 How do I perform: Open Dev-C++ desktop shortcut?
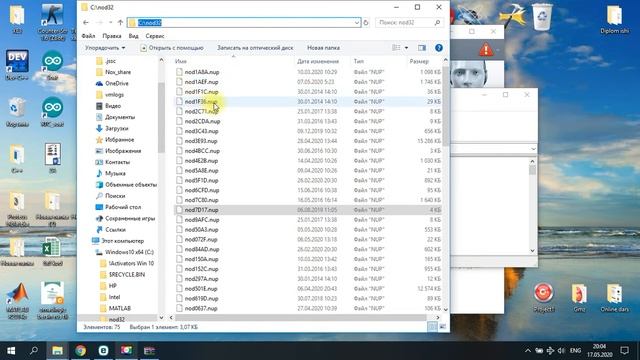pos(17,64)
